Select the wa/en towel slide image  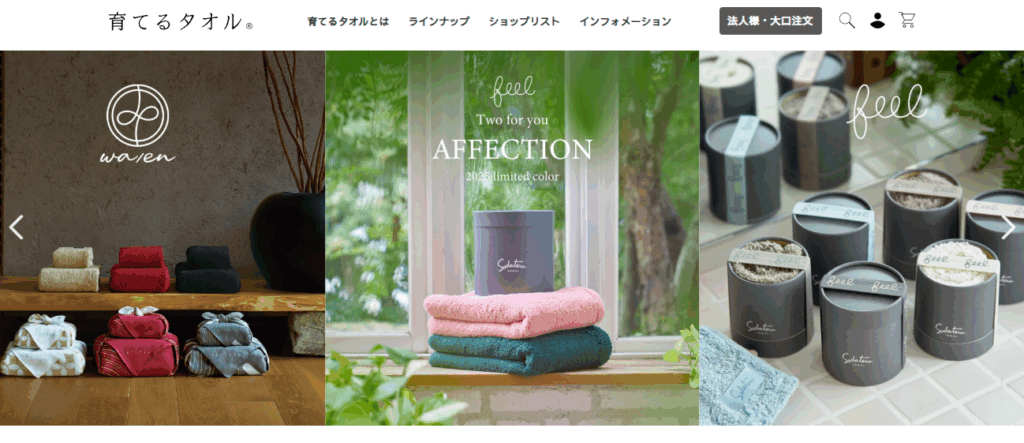pos(163,238)
